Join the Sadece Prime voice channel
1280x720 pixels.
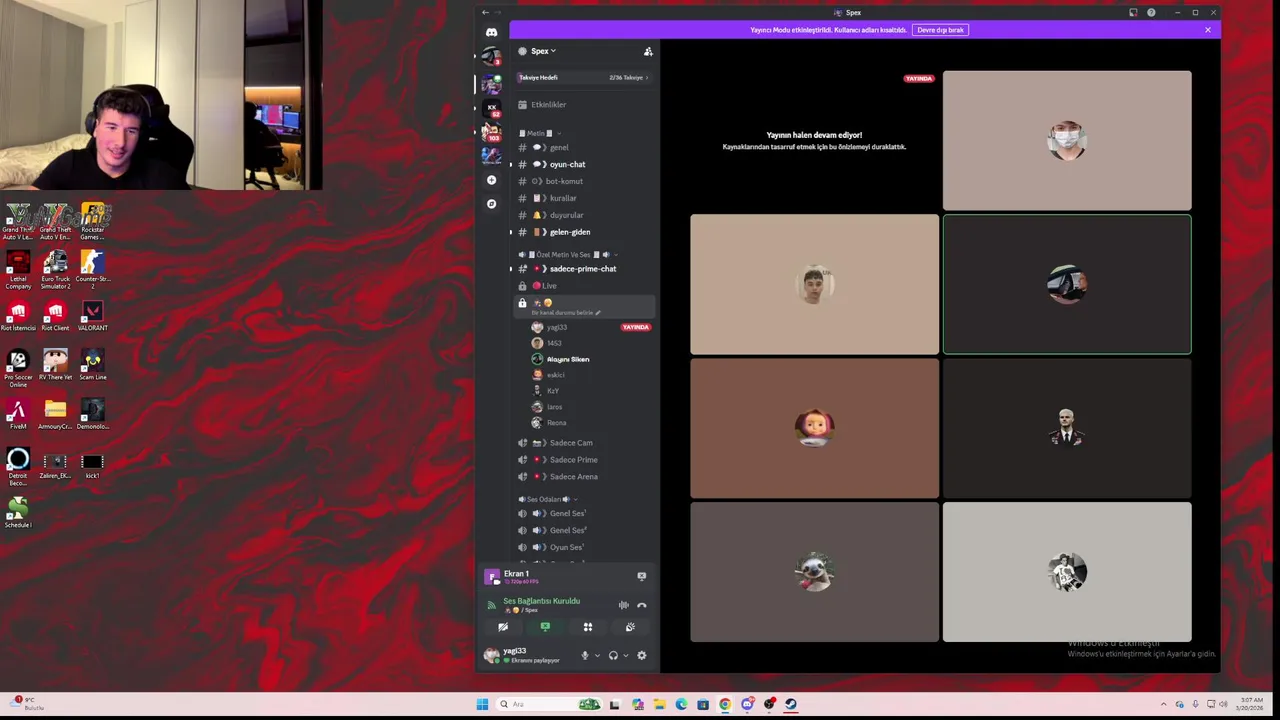pos(585,460)
